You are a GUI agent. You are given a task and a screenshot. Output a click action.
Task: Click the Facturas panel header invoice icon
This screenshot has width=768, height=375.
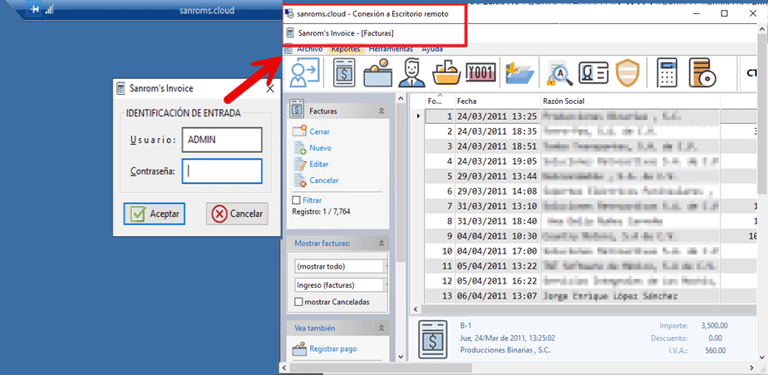pyautogui.click(x=296, y=110)
